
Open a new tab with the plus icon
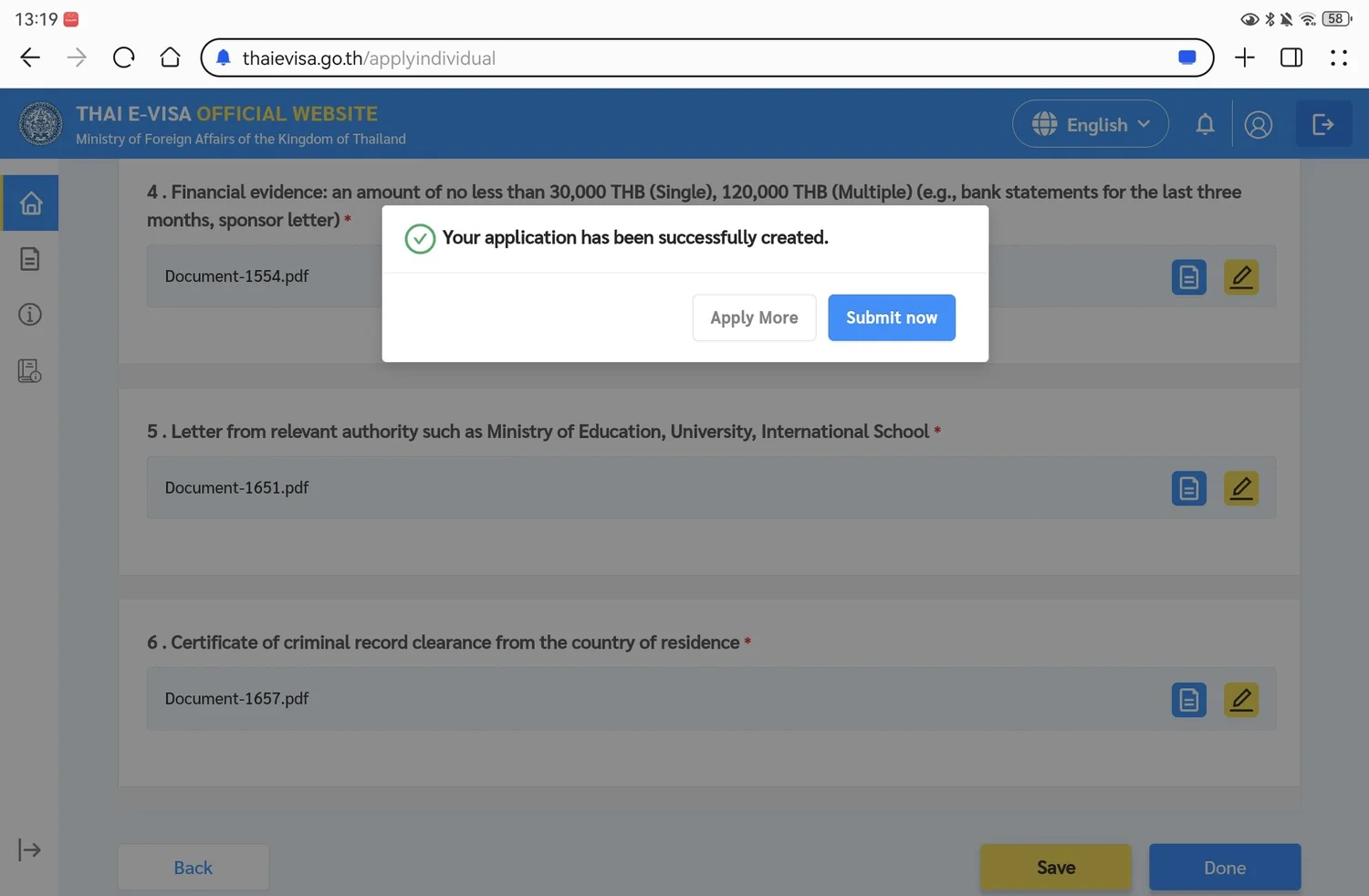coord(1245,57)
